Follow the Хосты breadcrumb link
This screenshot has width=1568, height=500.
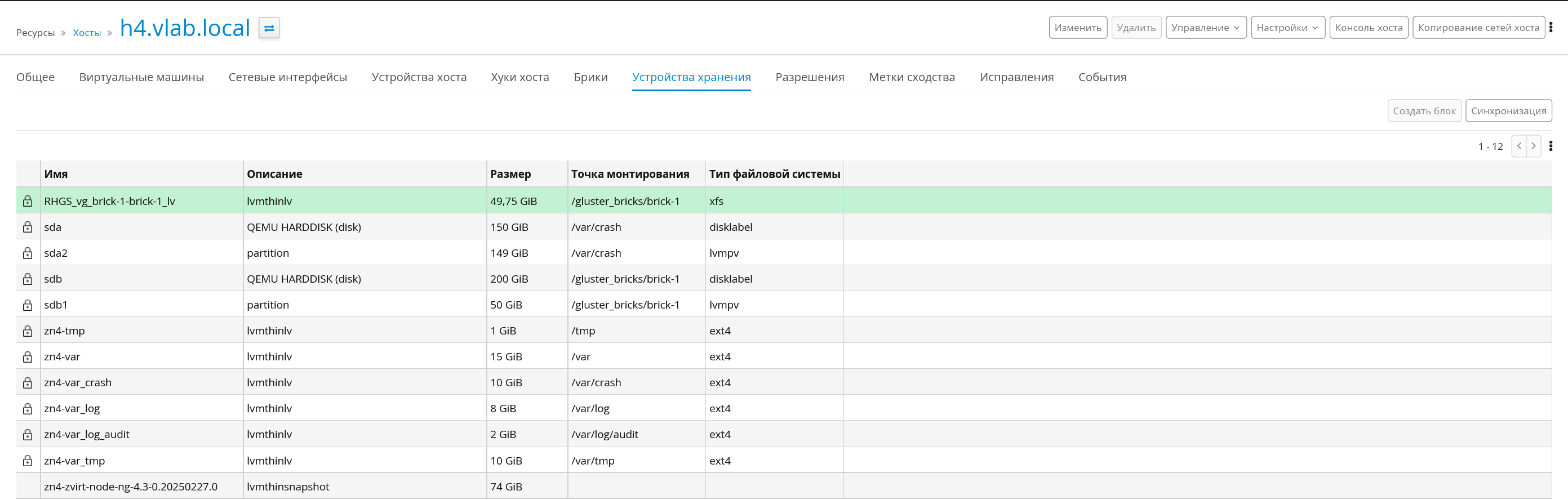(87, 33)
